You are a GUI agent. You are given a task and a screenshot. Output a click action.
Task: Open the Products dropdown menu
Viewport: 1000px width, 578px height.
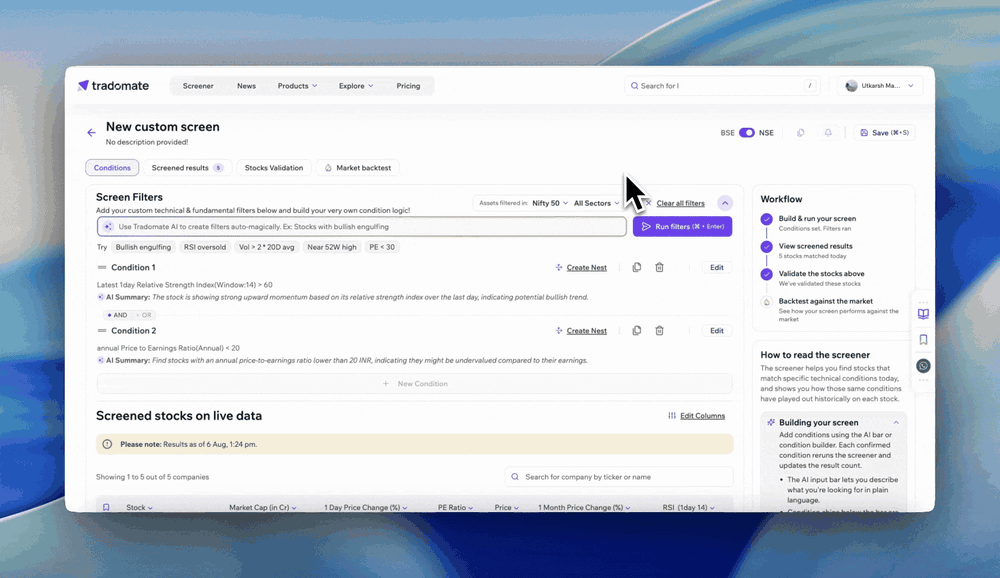click(297, 85)
